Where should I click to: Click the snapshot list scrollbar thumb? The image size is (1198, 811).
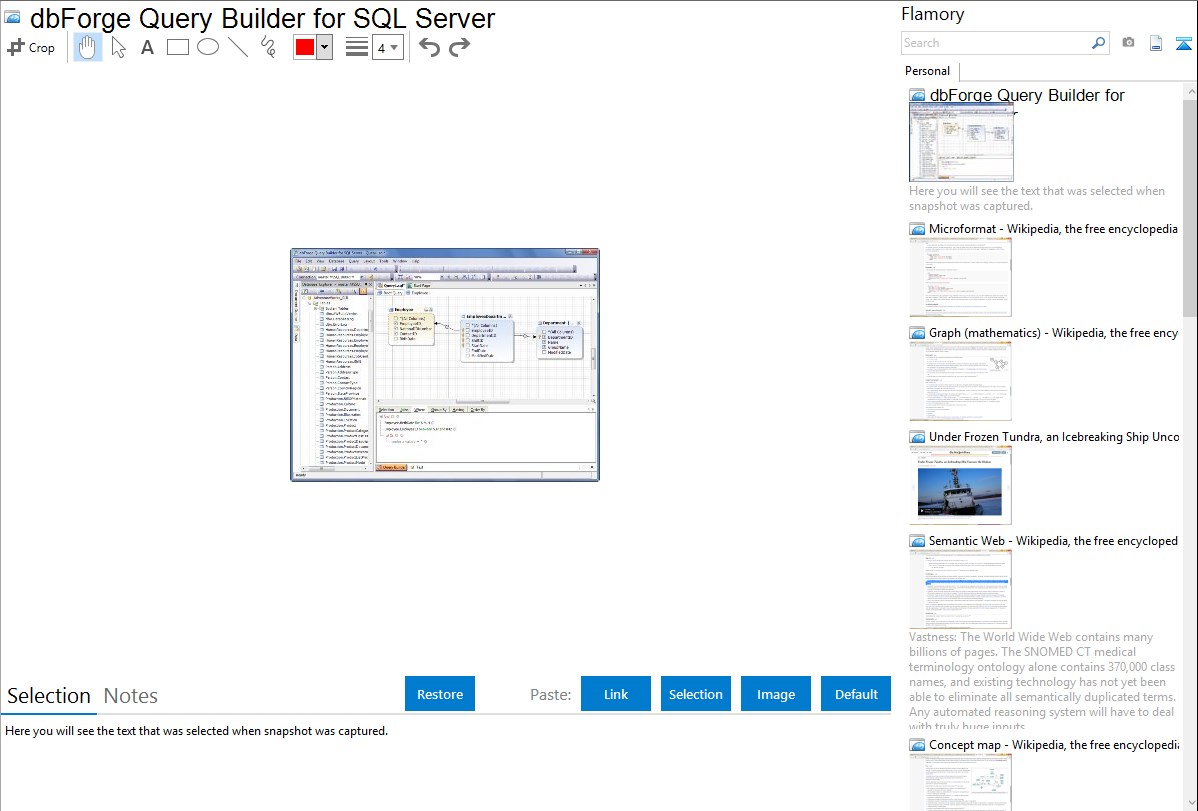coord(1191,206)
